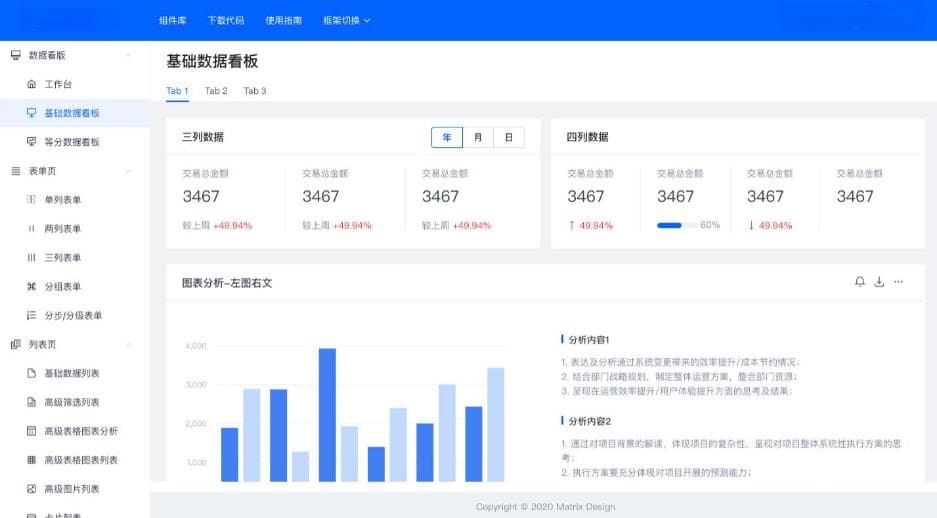Click the 分析内容2 heading
This screenshot has height=518, width=937.
click(x=590, y=421)
